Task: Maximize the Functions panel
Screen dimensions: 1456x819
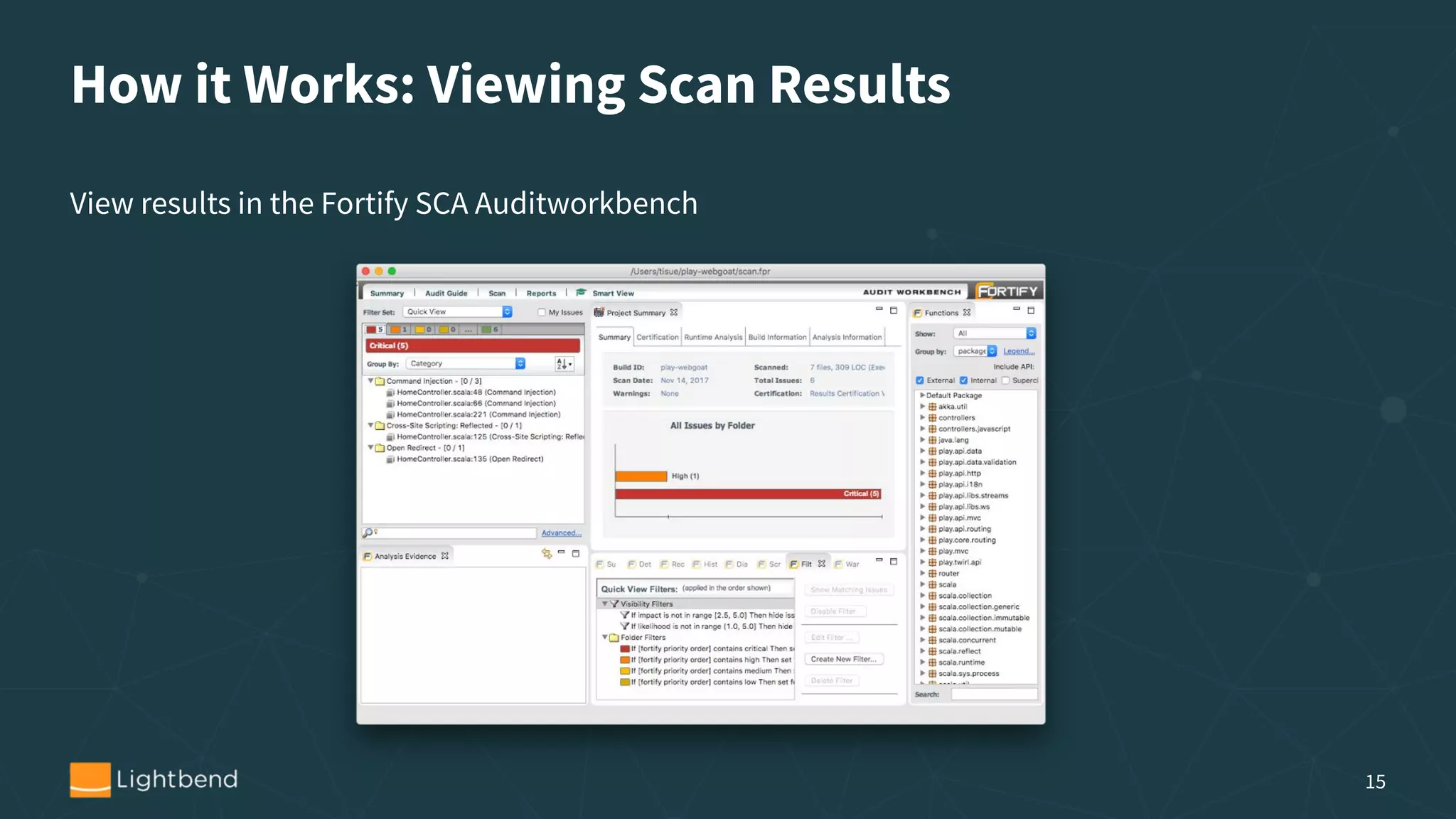Action: coord(1031,311)
